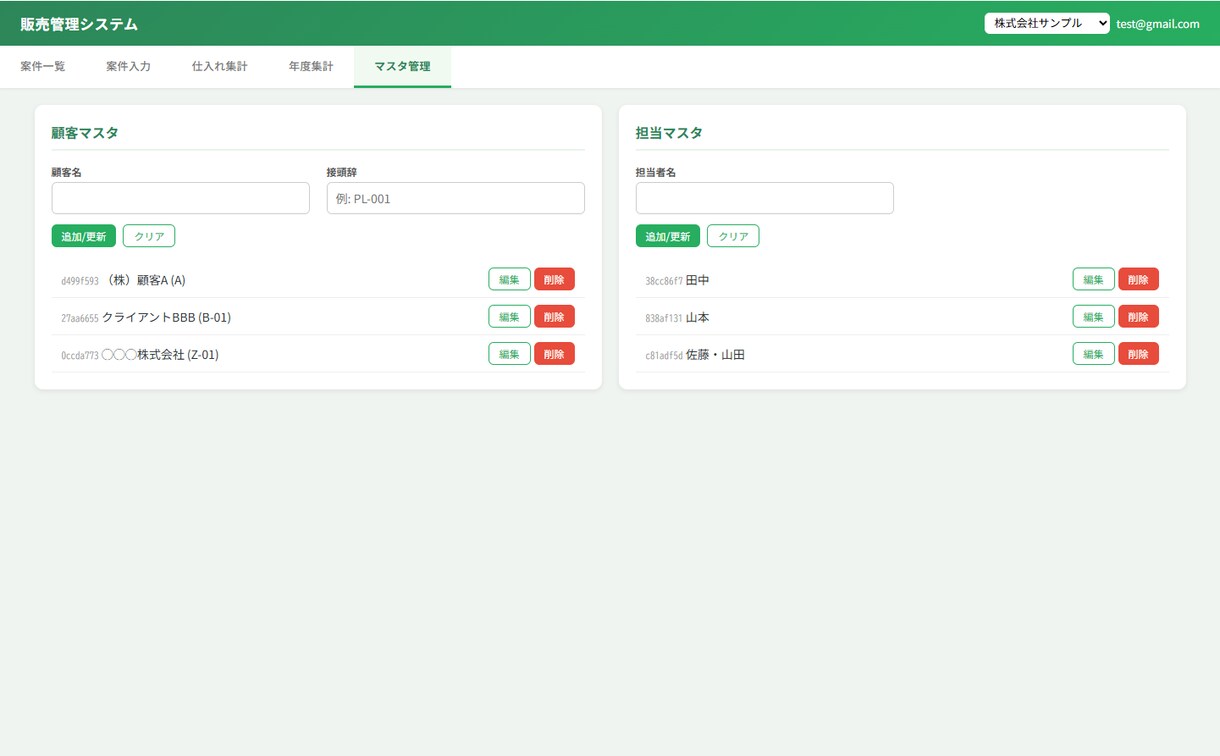The height and width of the screenshot is (756, 1220).
Task: Click the ID text 838af131
Action: click(x=664, y=318)
